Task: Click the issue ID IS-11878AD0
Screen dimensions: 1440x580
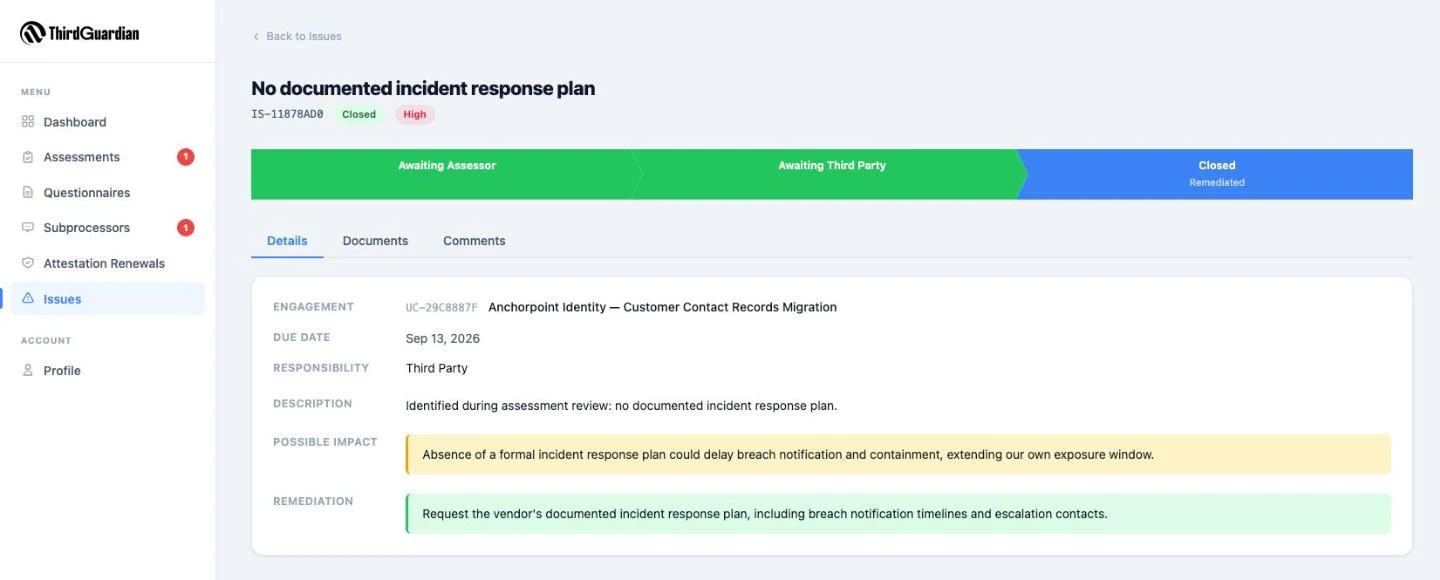Action: click(287, 114)
